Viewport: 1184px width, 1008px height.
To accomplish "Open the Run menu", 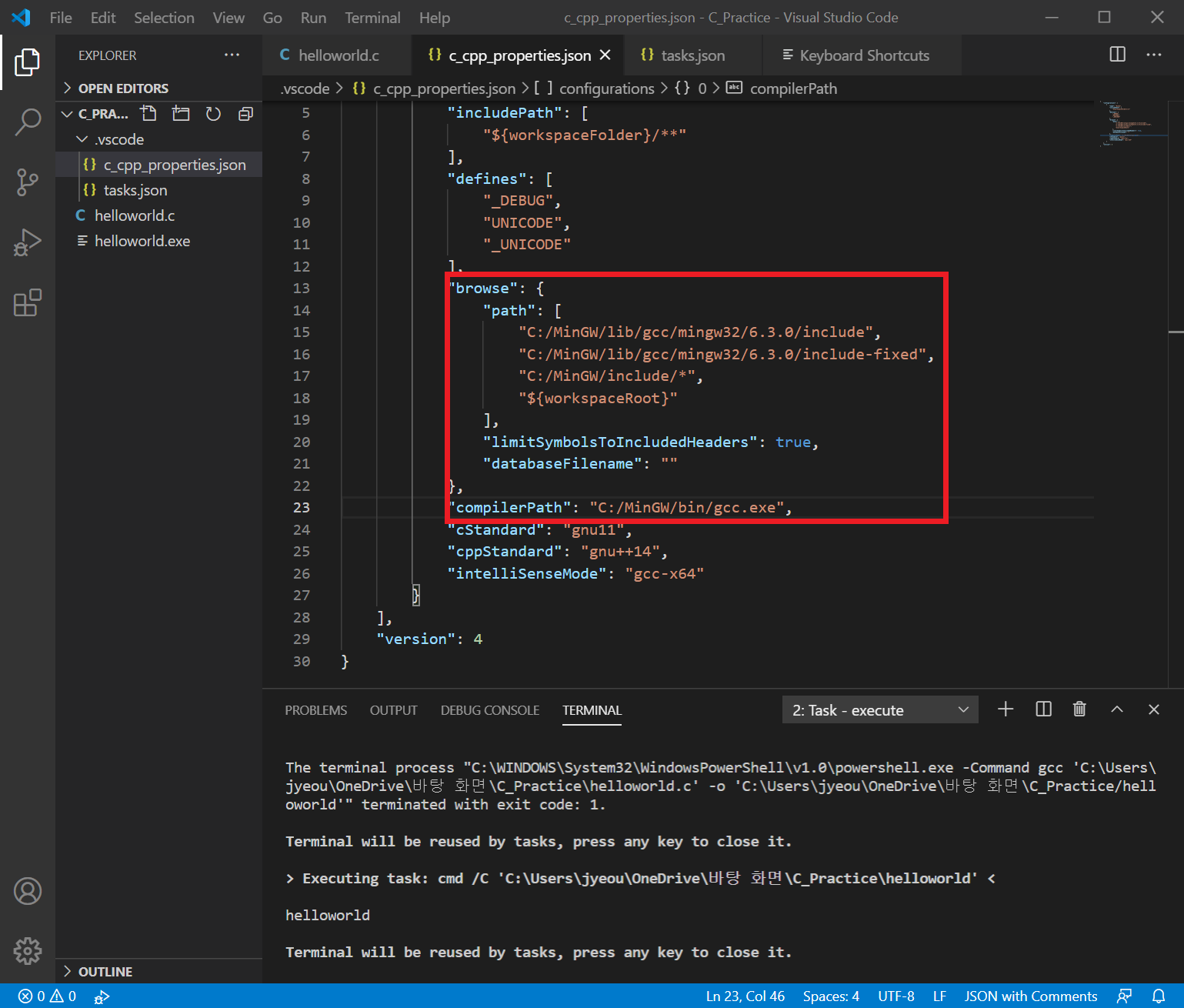I will coord(313,18).
